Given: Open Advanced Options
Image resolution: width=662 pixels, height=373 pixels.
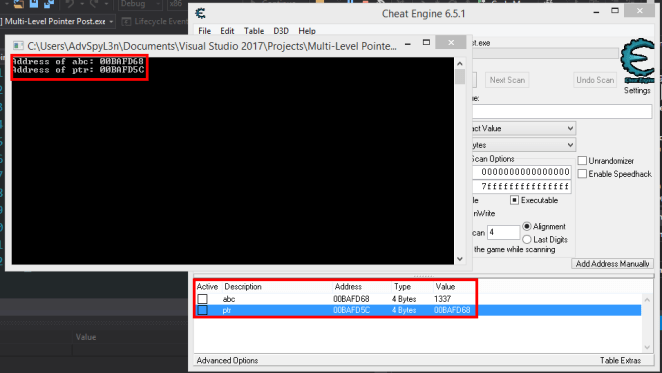Looking at the screenshot, I should point(227,360).
